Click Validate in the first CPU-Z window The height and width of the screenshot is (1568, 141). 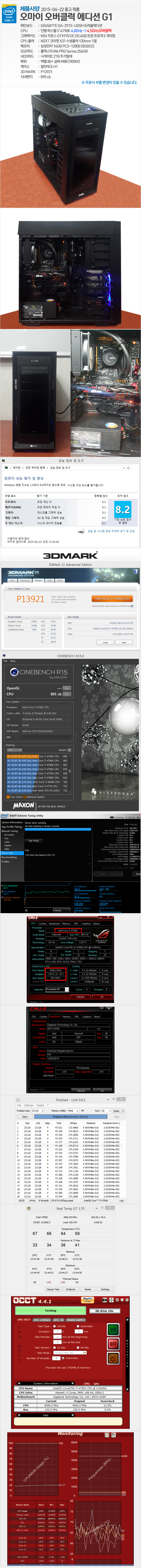(81, 996)
